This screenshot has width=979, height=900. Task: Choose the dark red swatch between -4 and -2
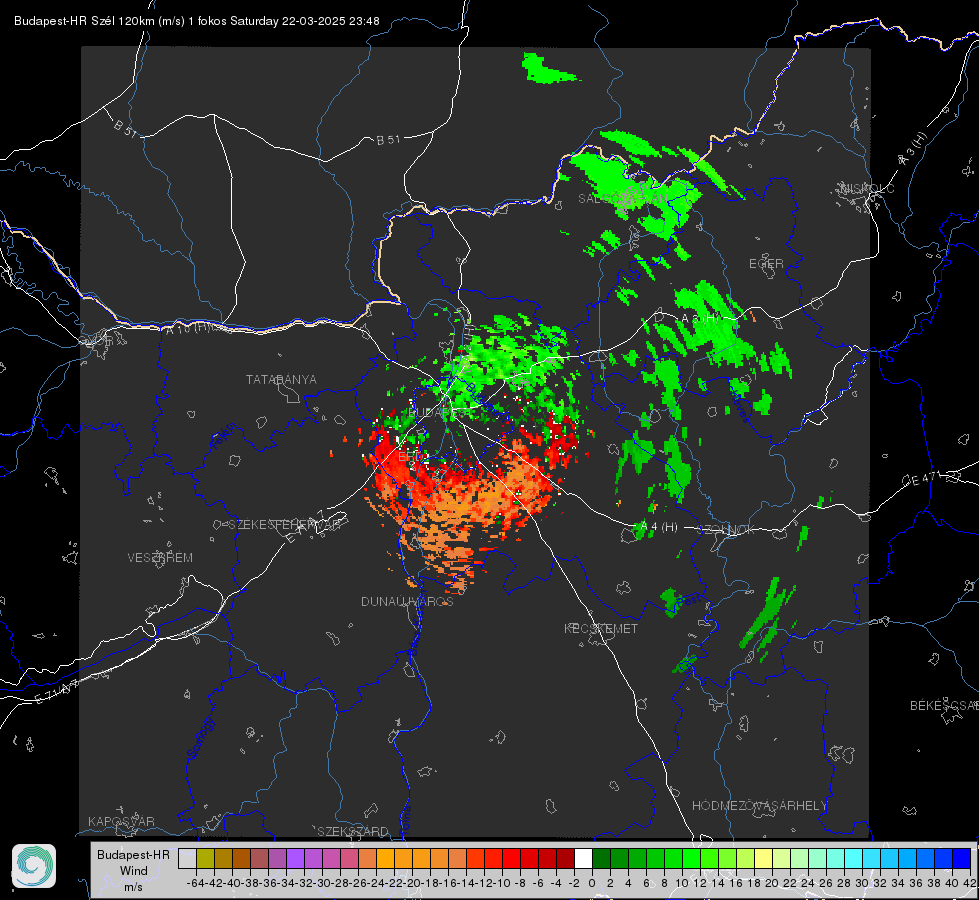click(565, 859)
